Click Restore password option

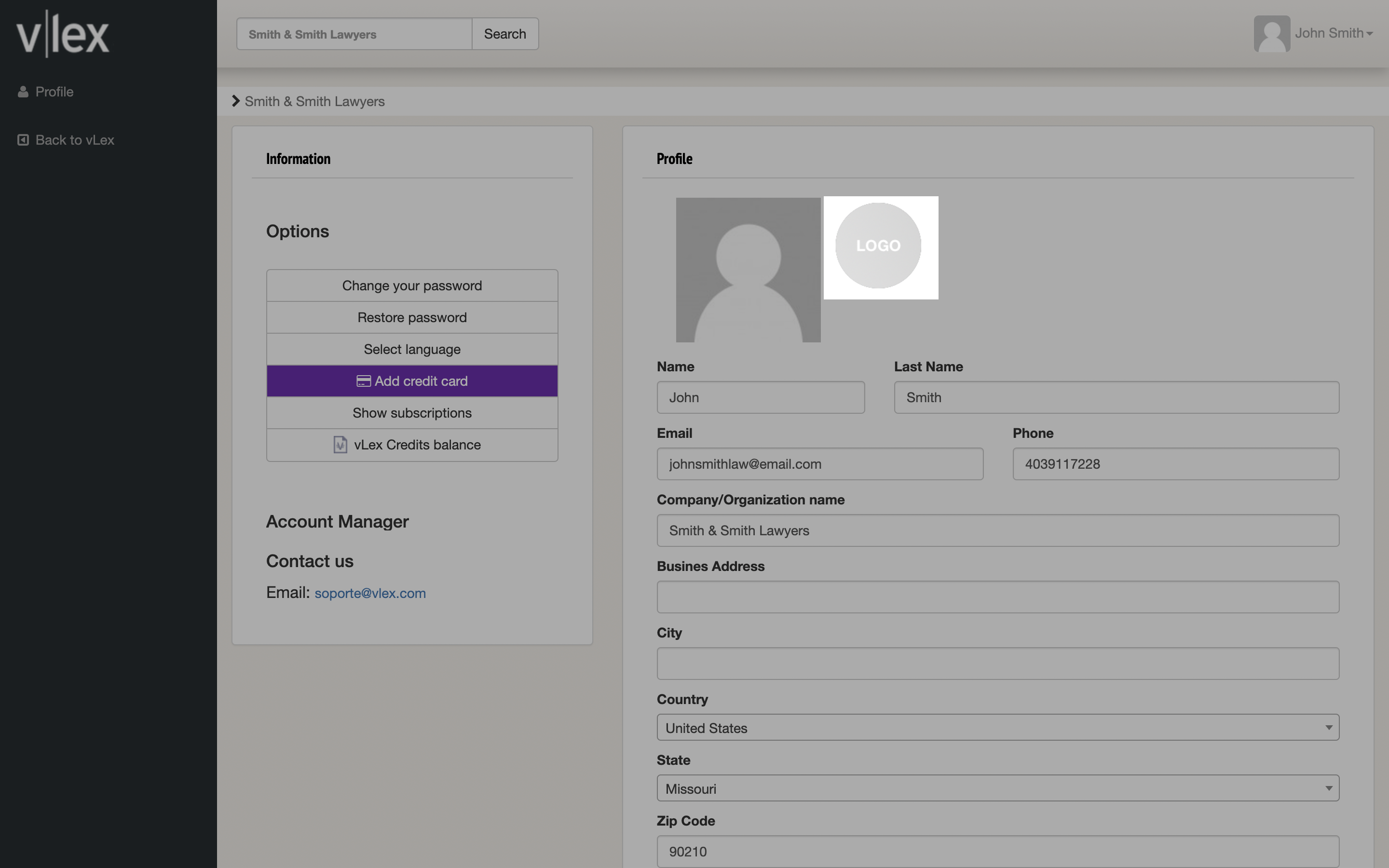tap(412, 317)
